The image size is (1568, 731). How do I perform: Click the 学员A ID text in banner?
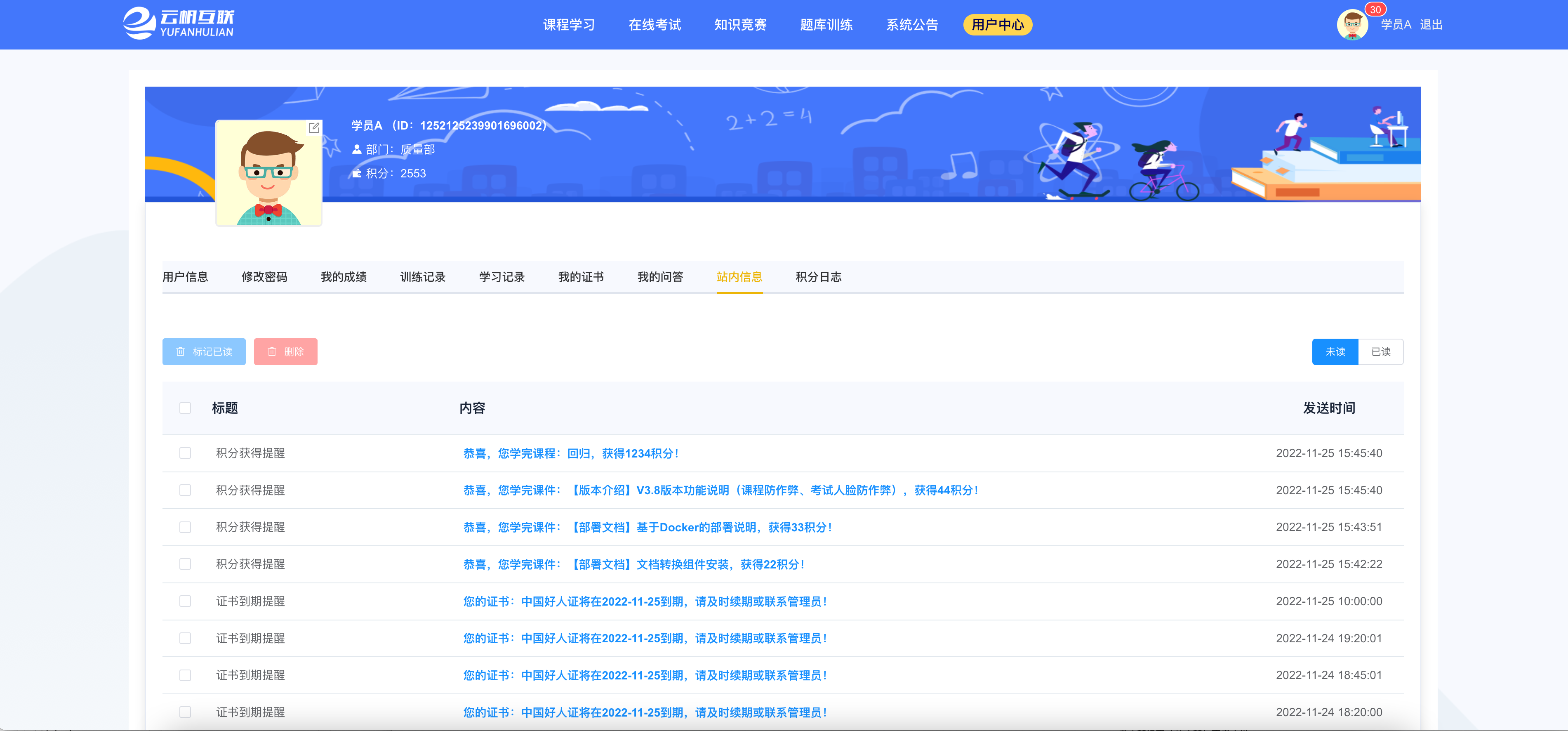449,125
